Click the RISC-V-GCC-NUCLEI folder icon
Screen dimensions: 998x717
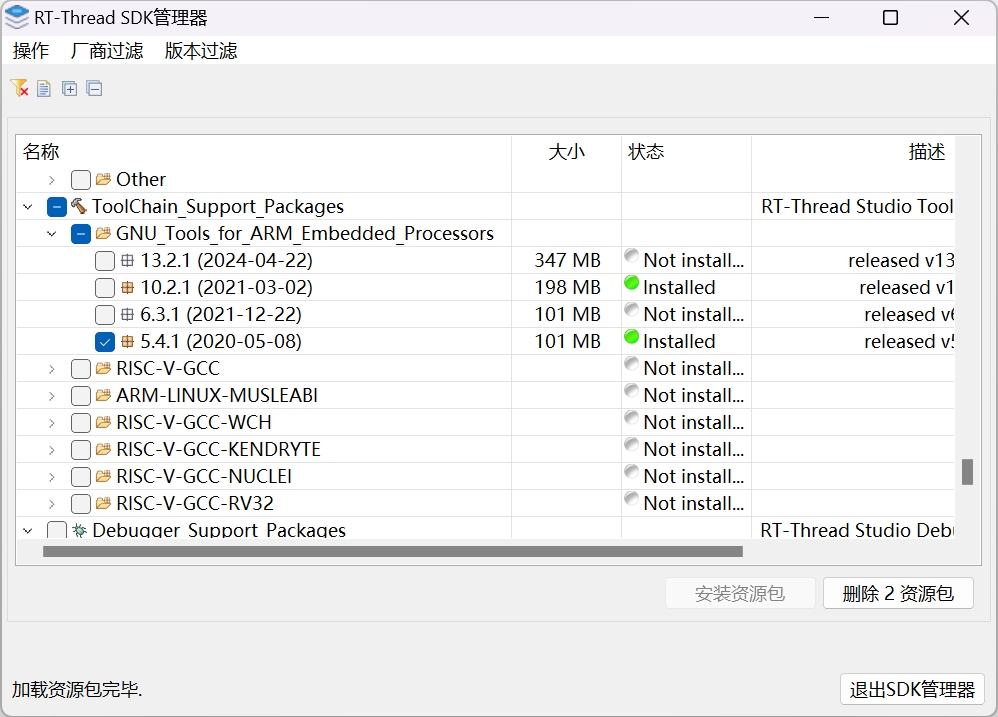103,477
